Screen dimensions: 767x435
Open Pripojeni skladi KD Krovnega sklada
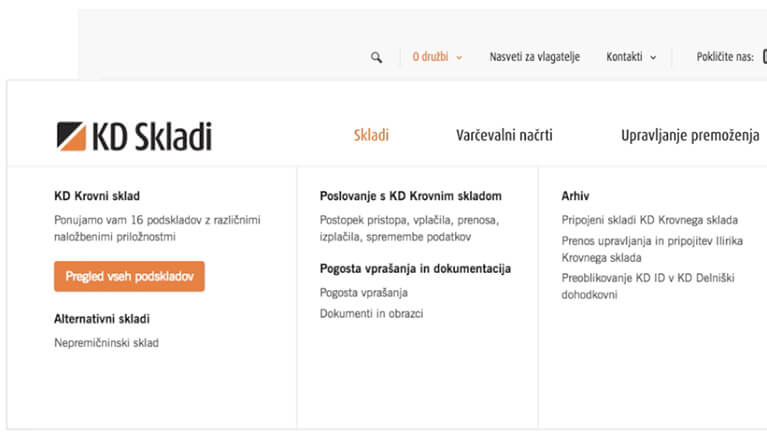tap(650, 220)
